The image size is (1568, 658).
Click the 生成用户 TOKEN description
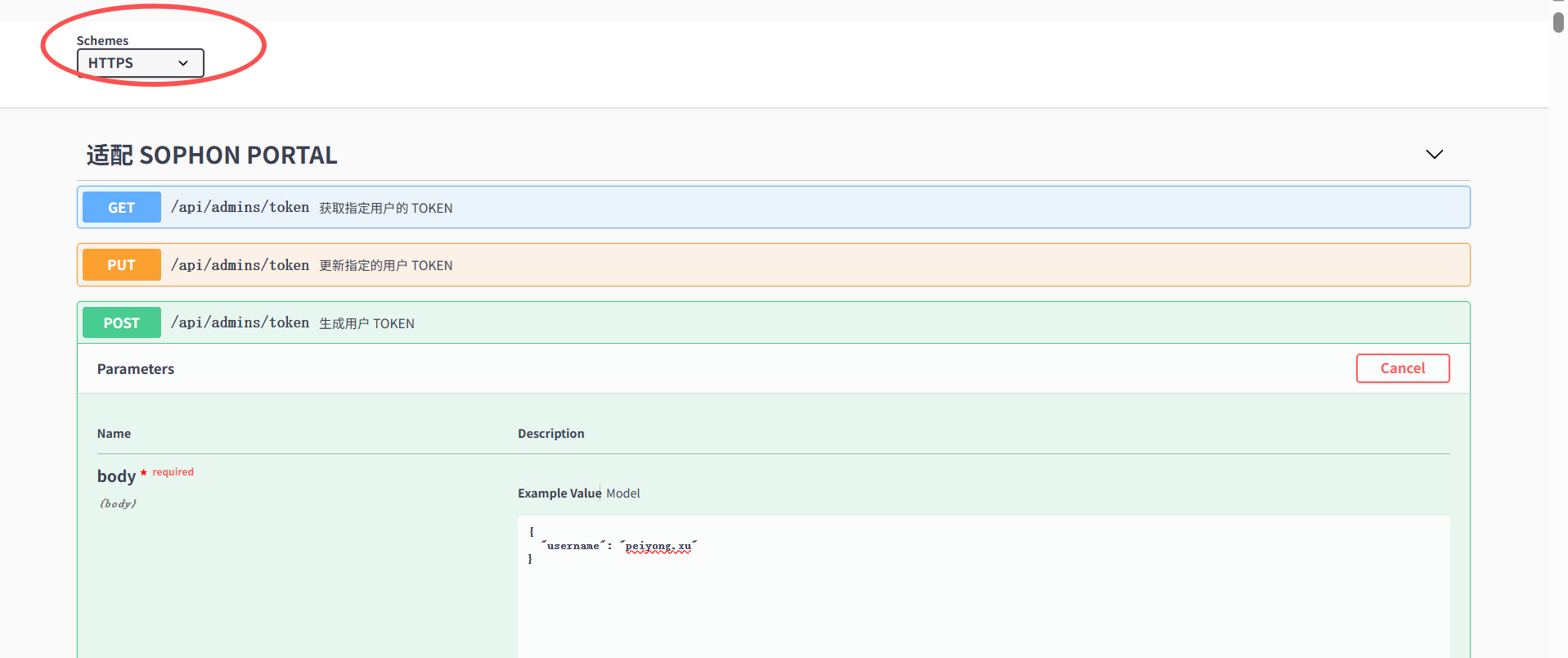click(x=366, y=323)
